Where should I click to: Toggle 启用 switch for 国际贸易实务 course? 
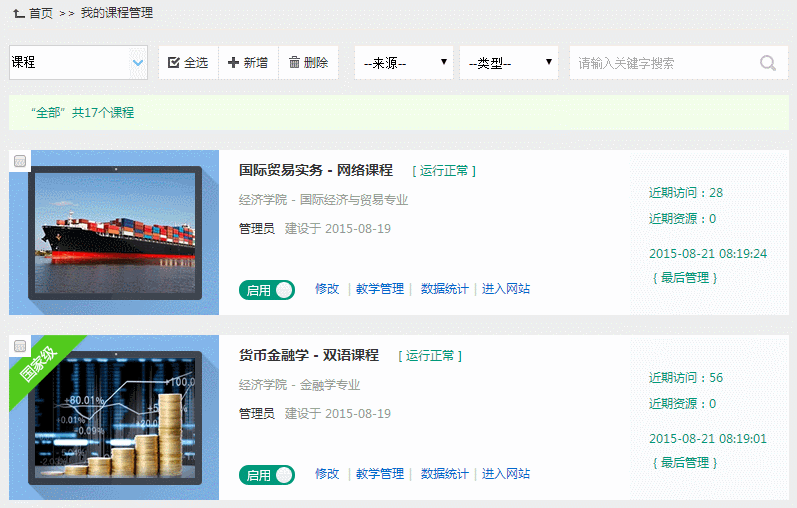click(x=267, y=290)
